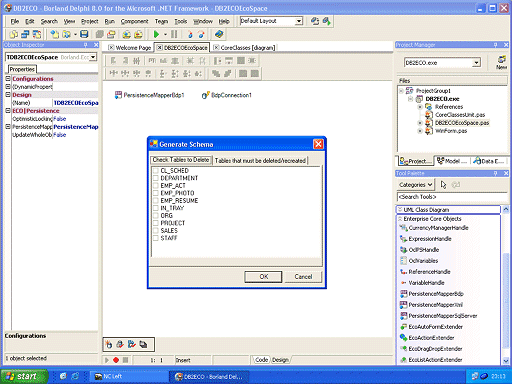Open the Default Layout dropdown
512x384 pixels.
pyautogui.click(x=299, y=21)
